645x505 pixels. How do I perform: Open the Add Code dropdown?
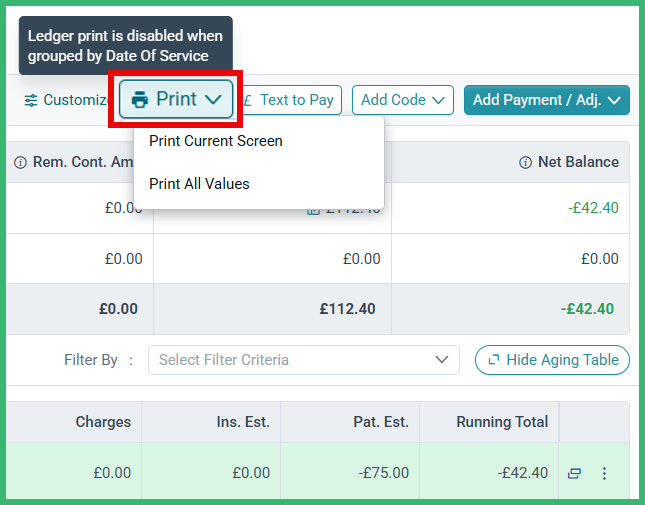coord(403,100)
